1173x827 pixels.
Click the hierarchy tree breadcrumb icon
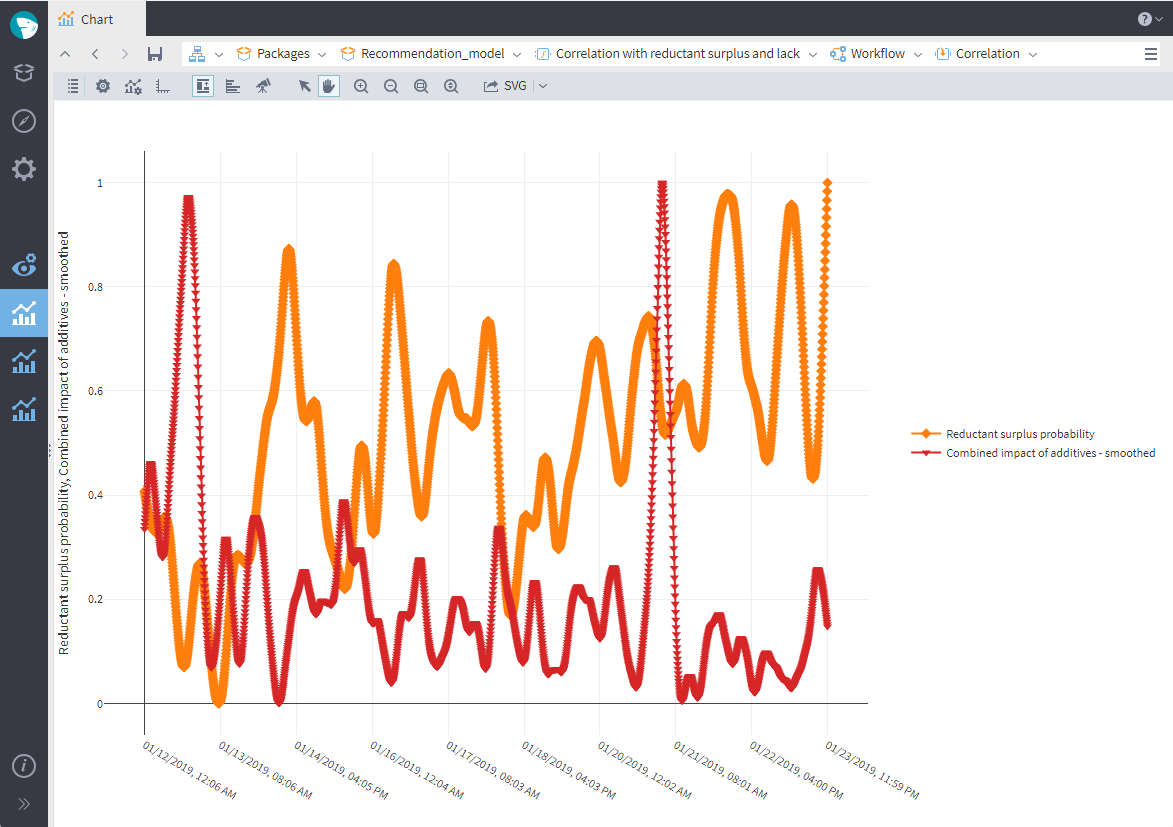click(x=197, y=54)
